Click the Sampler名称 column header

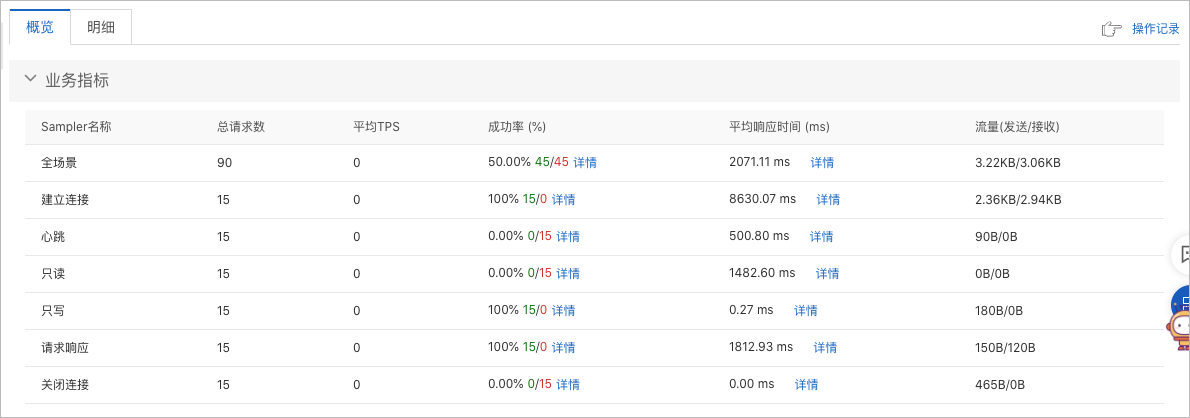tap(76, 127)
